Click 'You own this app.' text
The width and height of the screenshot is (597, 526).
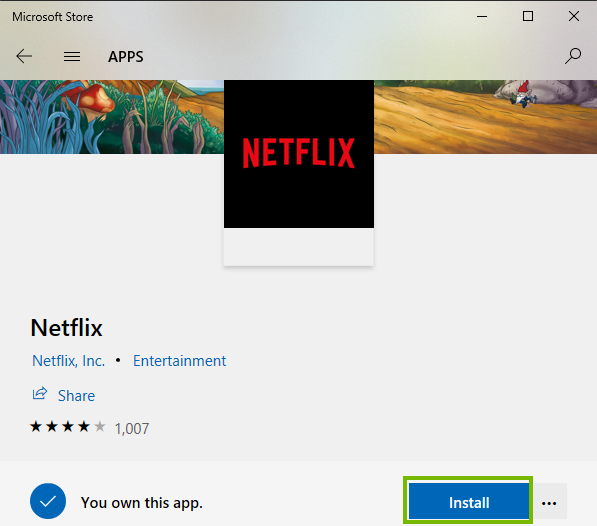click(x=142, y=503)
